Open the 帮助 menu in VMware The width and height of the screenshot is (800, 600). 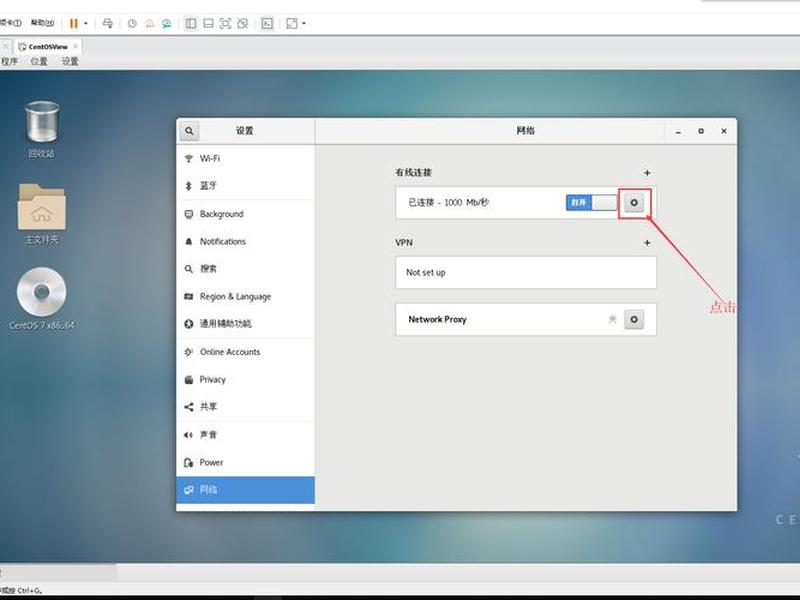click(x=42, y=23)
